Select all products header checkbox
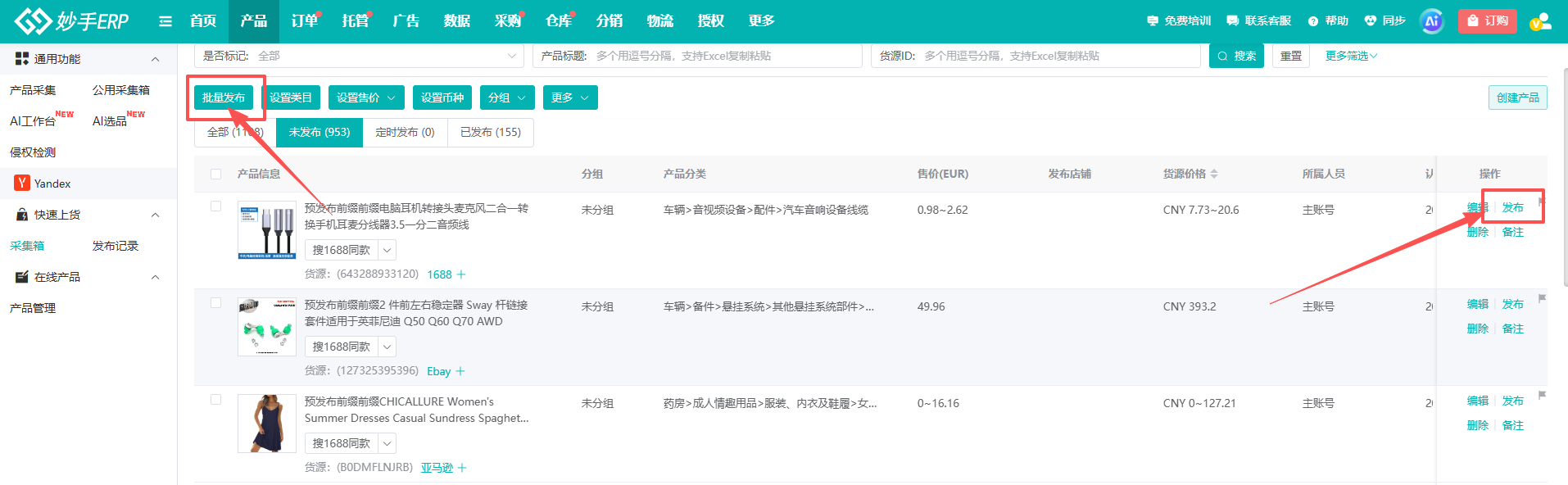1568x485 pixels. click(x=216, y=174)
